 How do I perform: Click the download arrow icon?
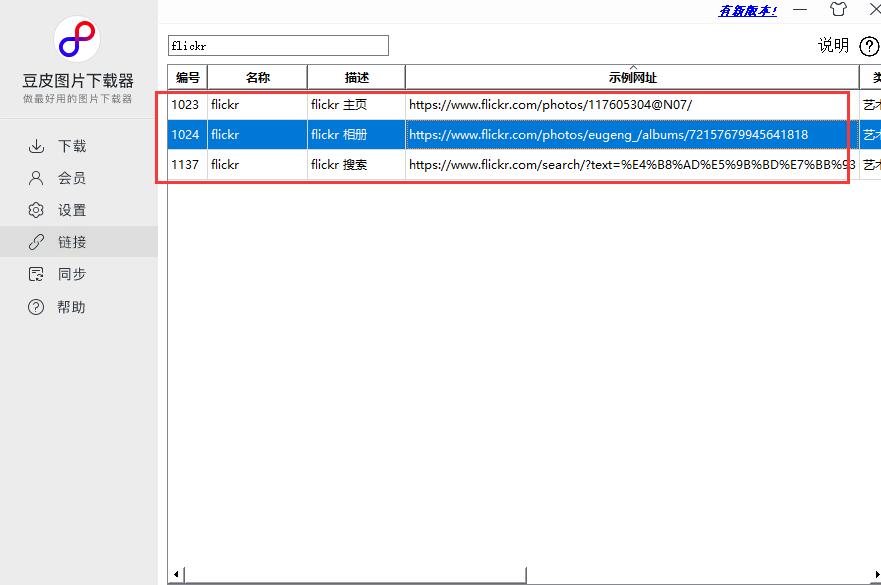36,146
